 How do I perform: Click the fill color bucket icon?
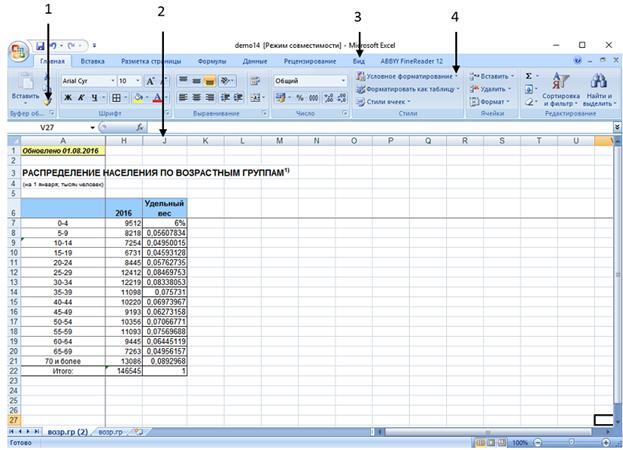point(139,98)
